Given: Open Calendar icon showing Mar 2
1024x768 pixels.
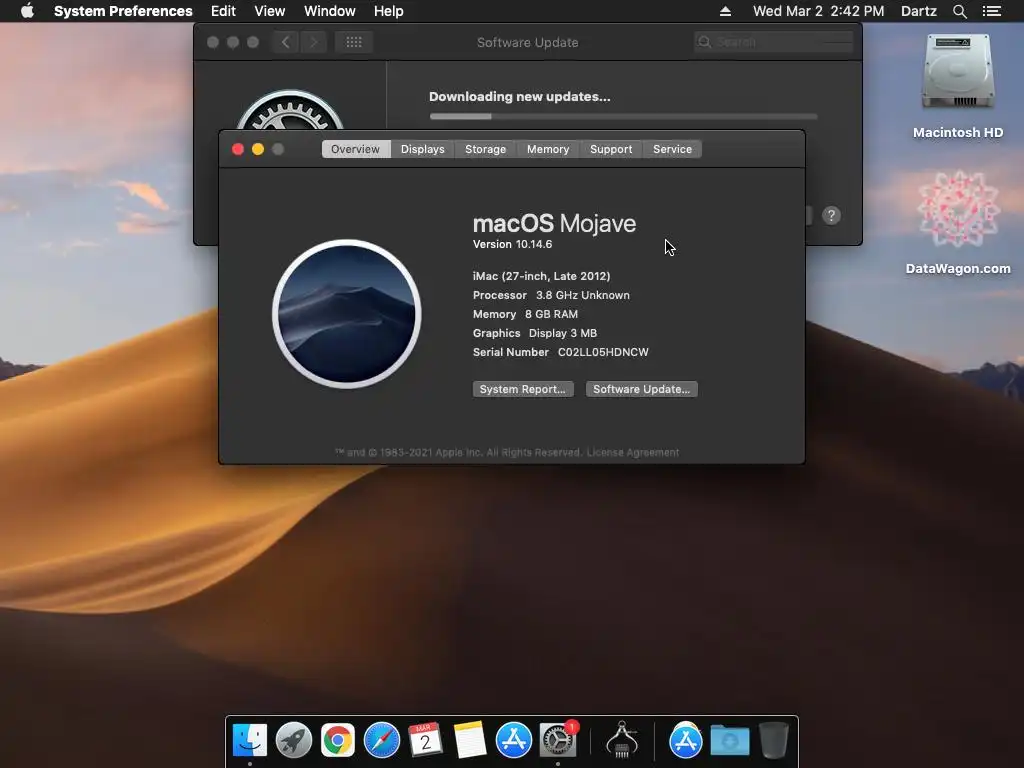Looking at the screenshot, I should [425, 740].
